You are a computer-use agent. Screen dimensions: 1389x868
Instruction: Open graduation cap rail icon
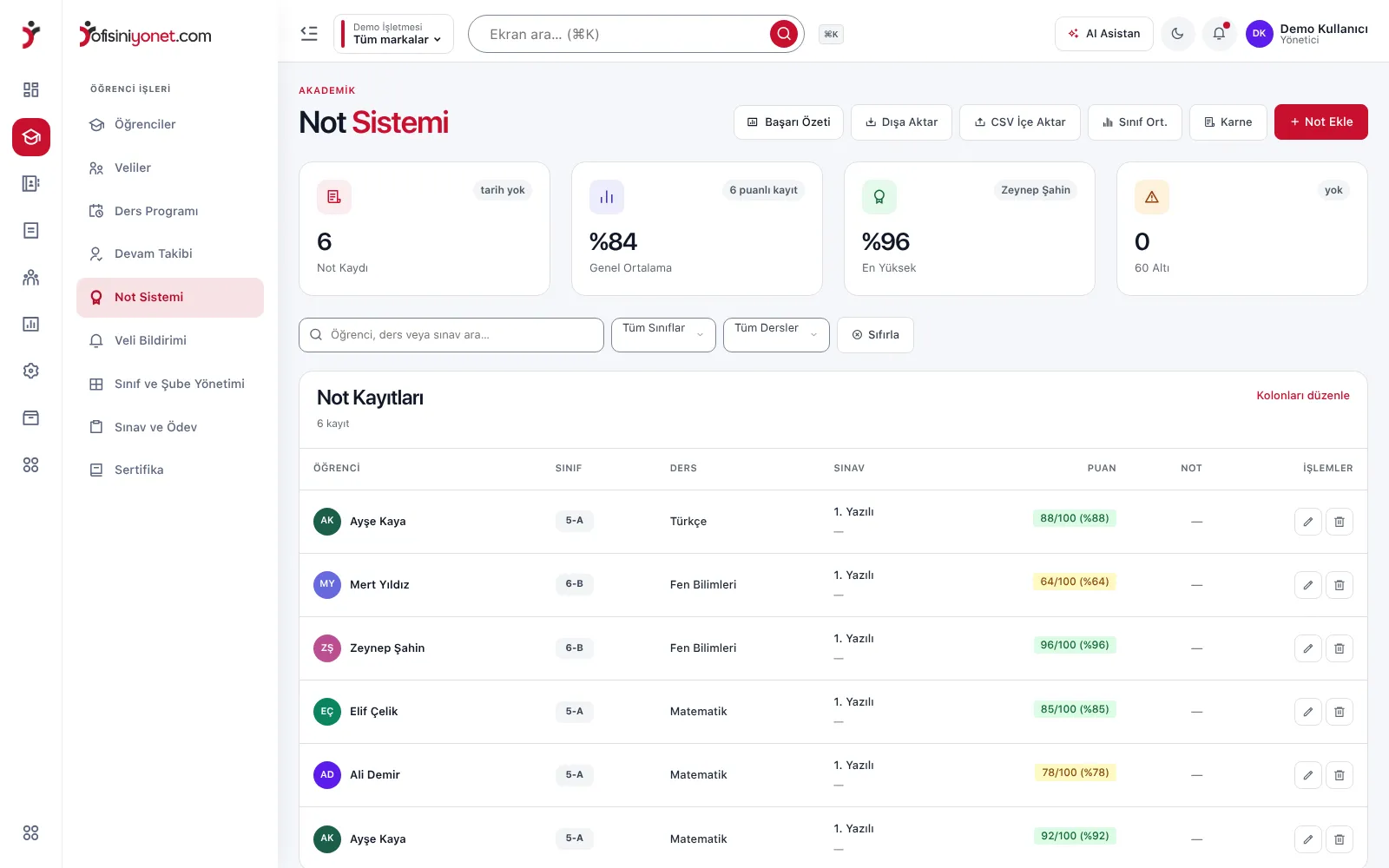tap(31, 137)
